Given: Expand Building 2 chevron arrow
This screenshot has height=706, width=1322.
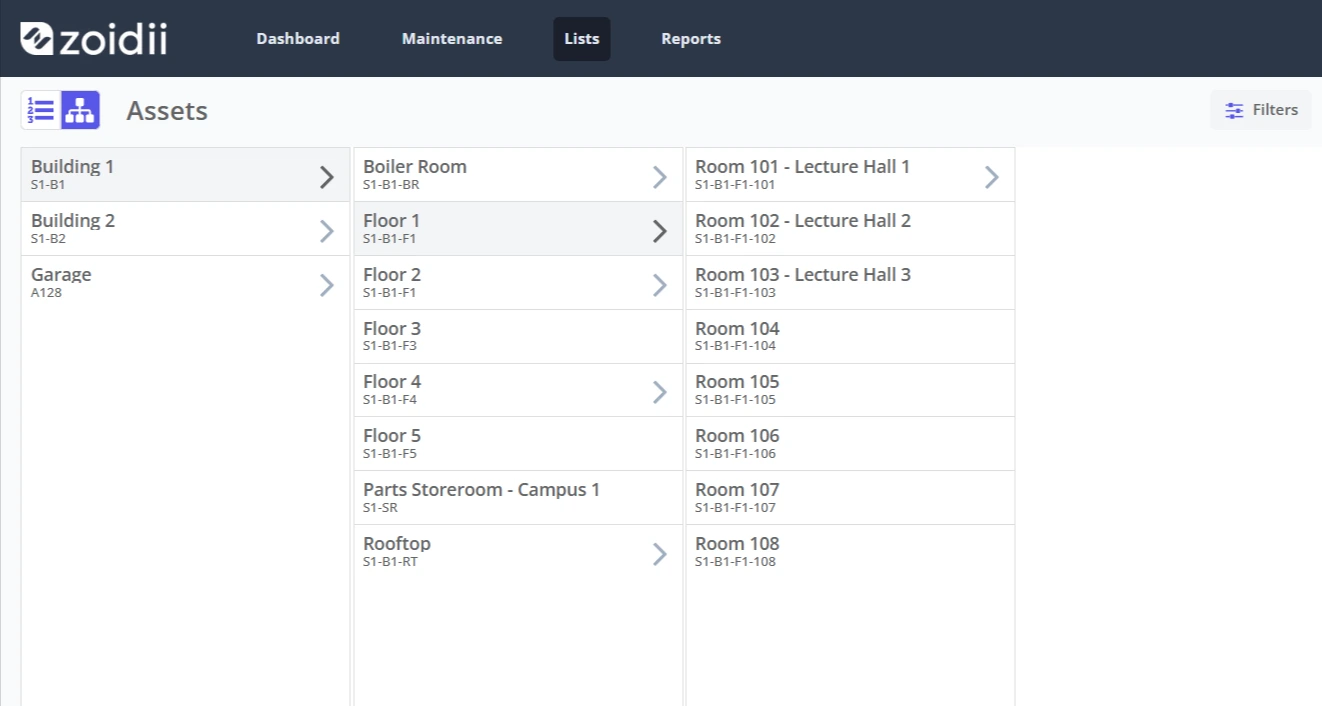Looking at the screenshot, I should [326, 231].
